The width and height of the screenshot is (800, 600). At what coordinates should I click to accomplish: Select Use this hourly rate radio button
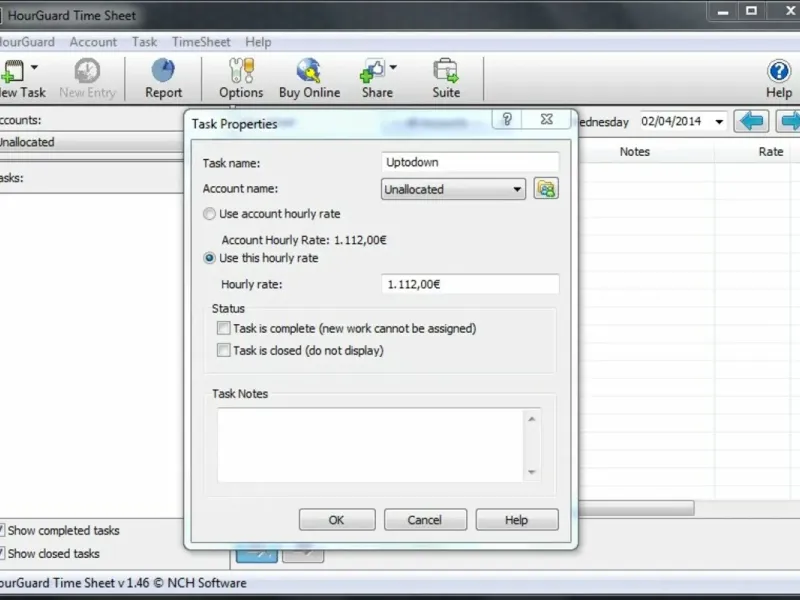[209, 258]
